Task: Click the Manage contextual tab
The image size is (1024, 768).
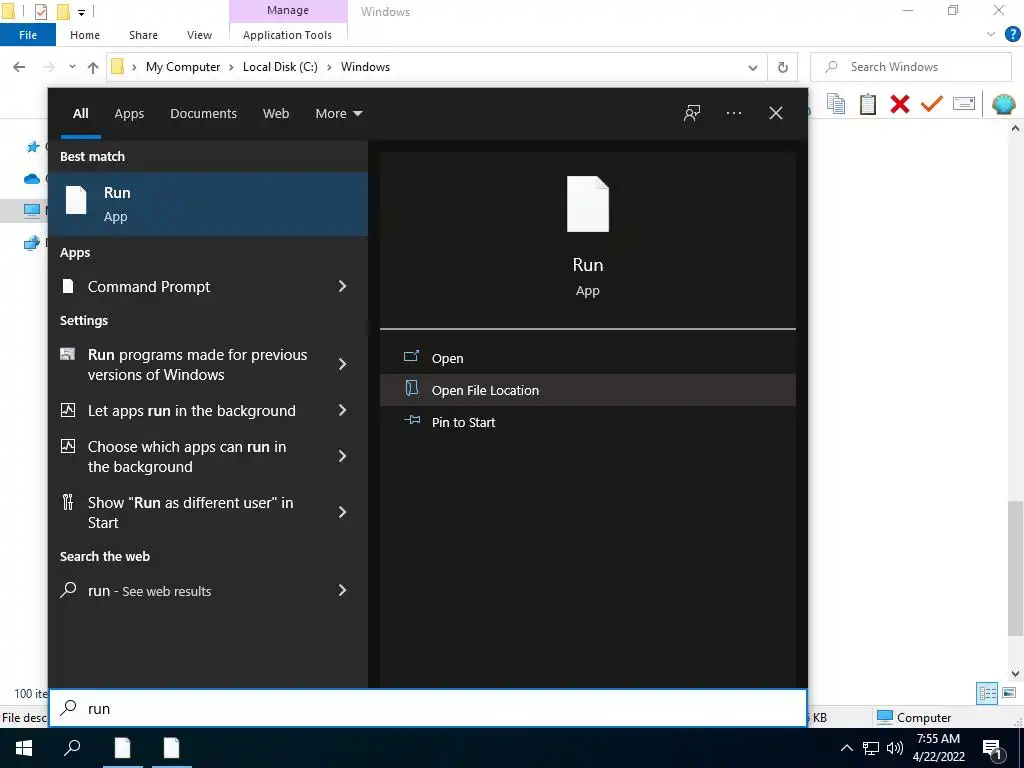Action: click(x=288, y=10)
